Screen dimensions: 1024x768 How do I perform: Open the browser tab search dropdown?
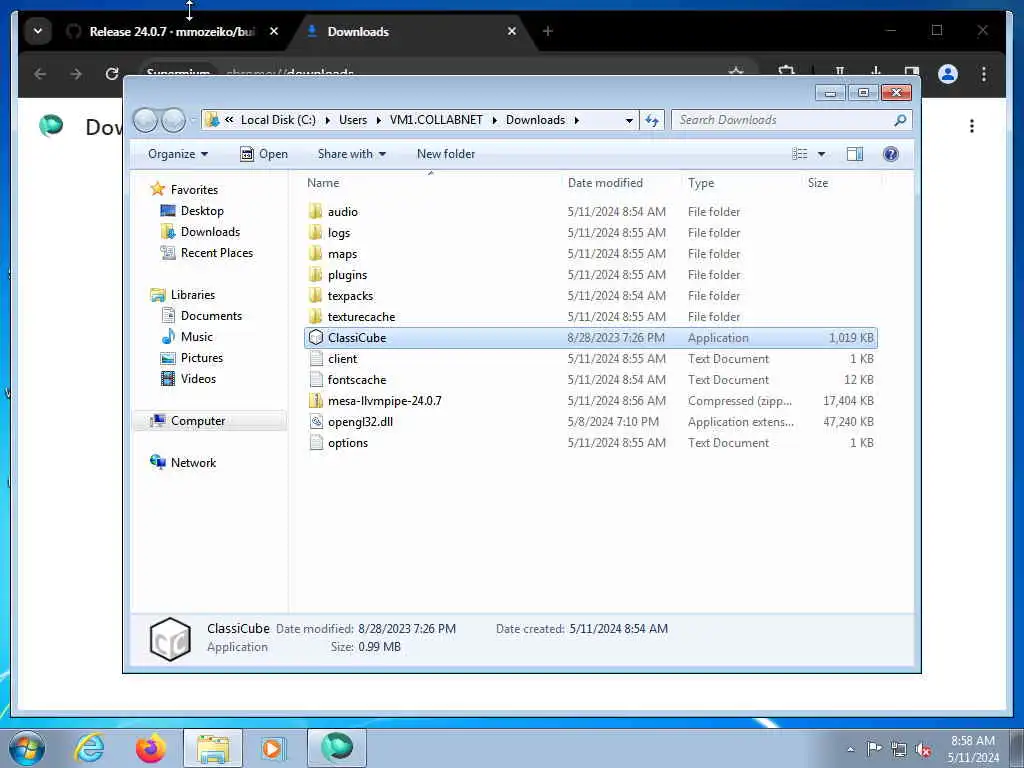click(x=38, y=31)
